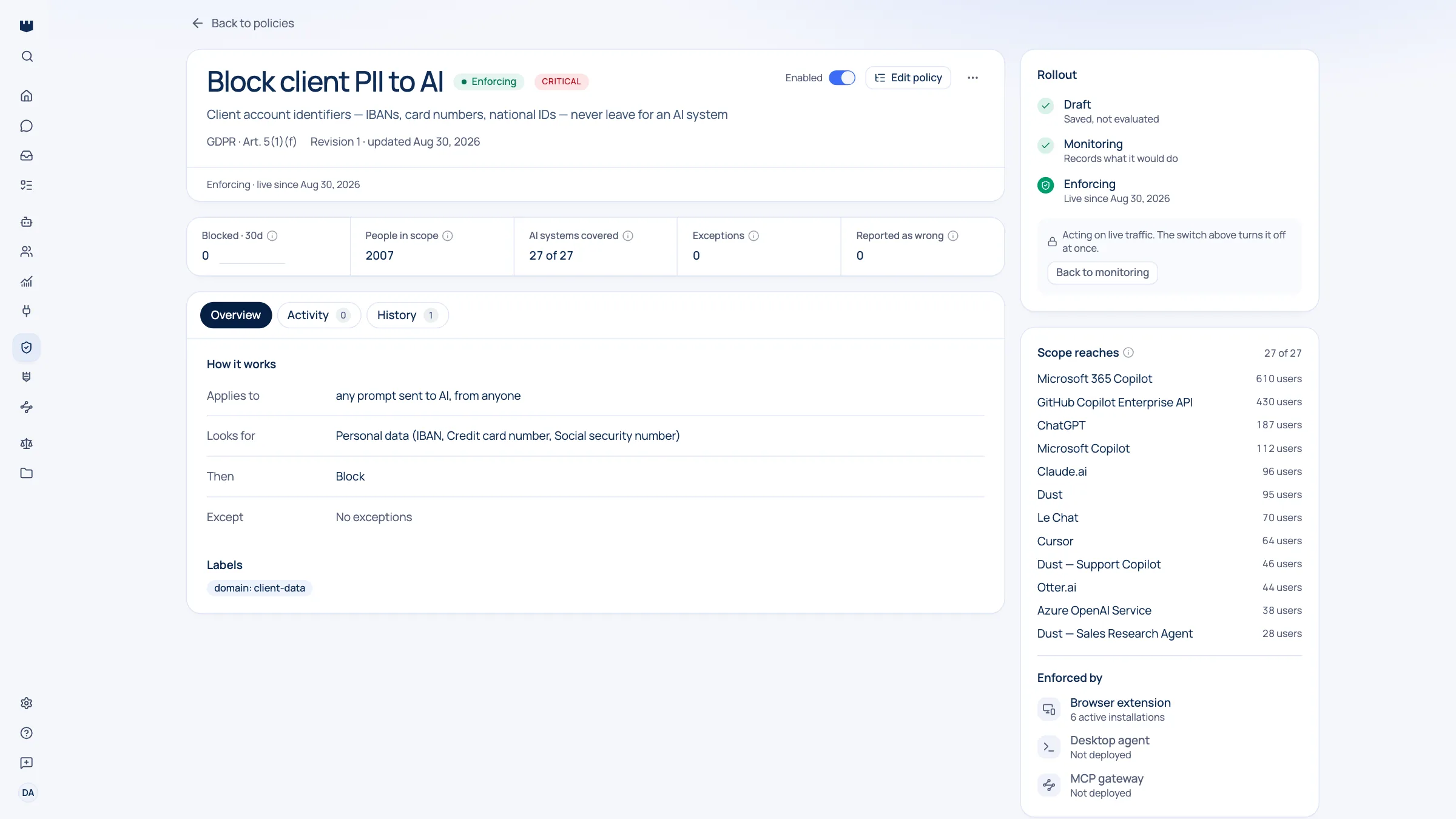Open Microsoft Copilot 112 users entry
Screen dimensions: 1456x819
click(x=1169, y=448)
